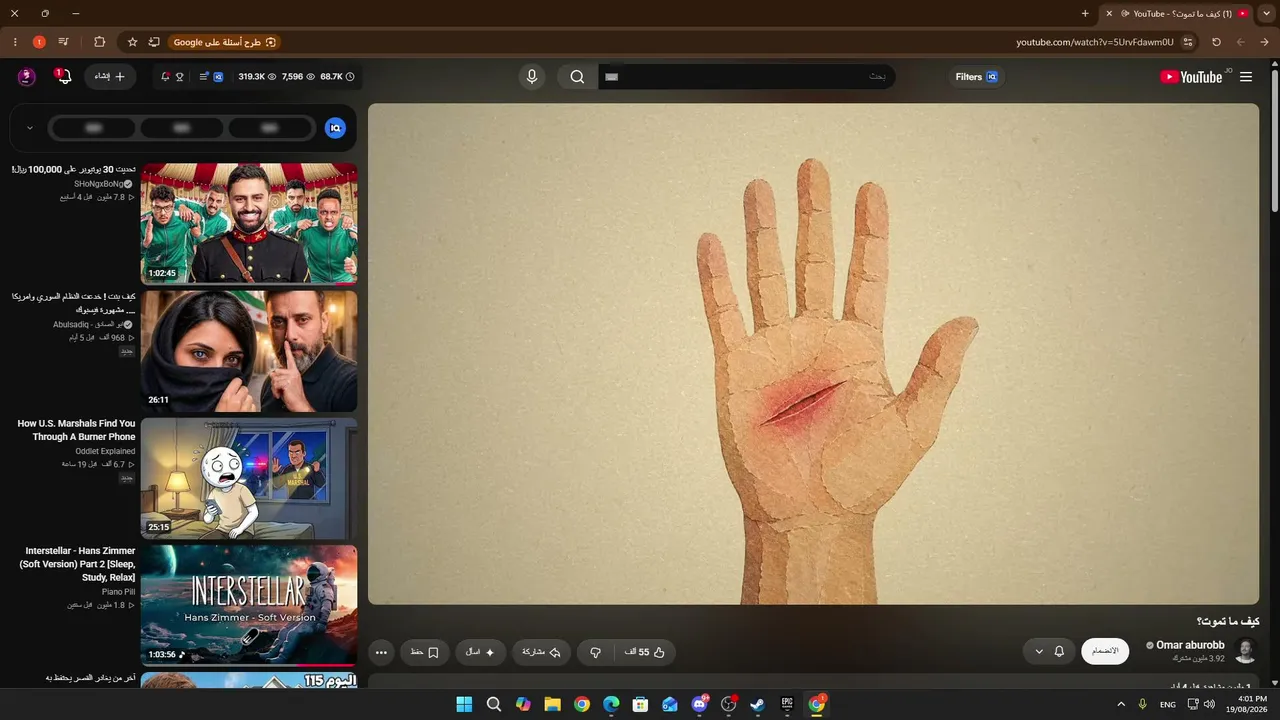Click the install/cast icon in address bar
The height and width of the screenshot is (720, 1280).
click(154, 42)
